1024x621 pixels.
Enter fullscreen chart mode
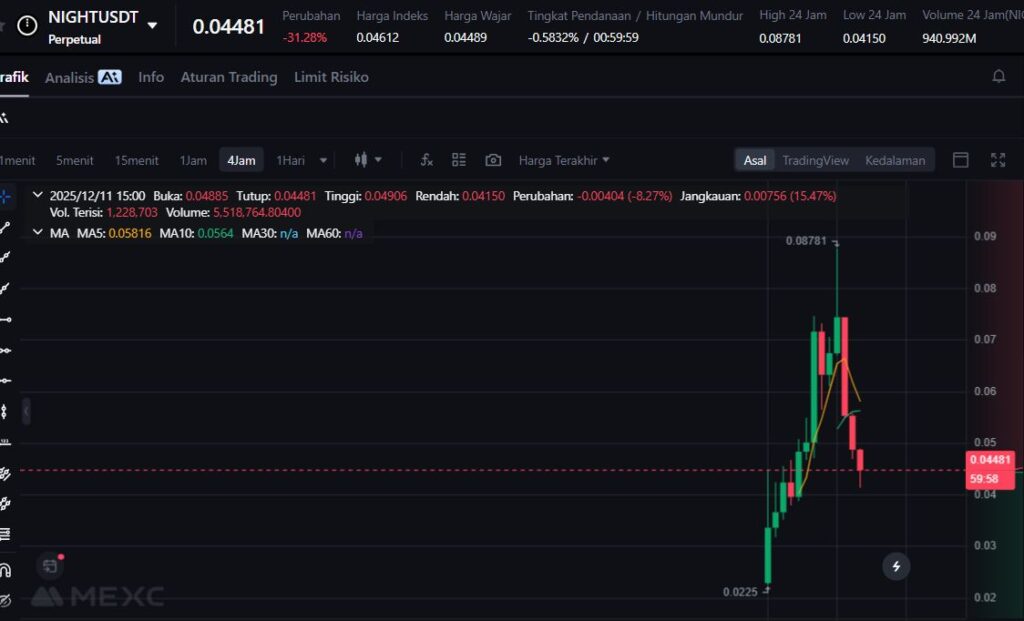point(997,160)
